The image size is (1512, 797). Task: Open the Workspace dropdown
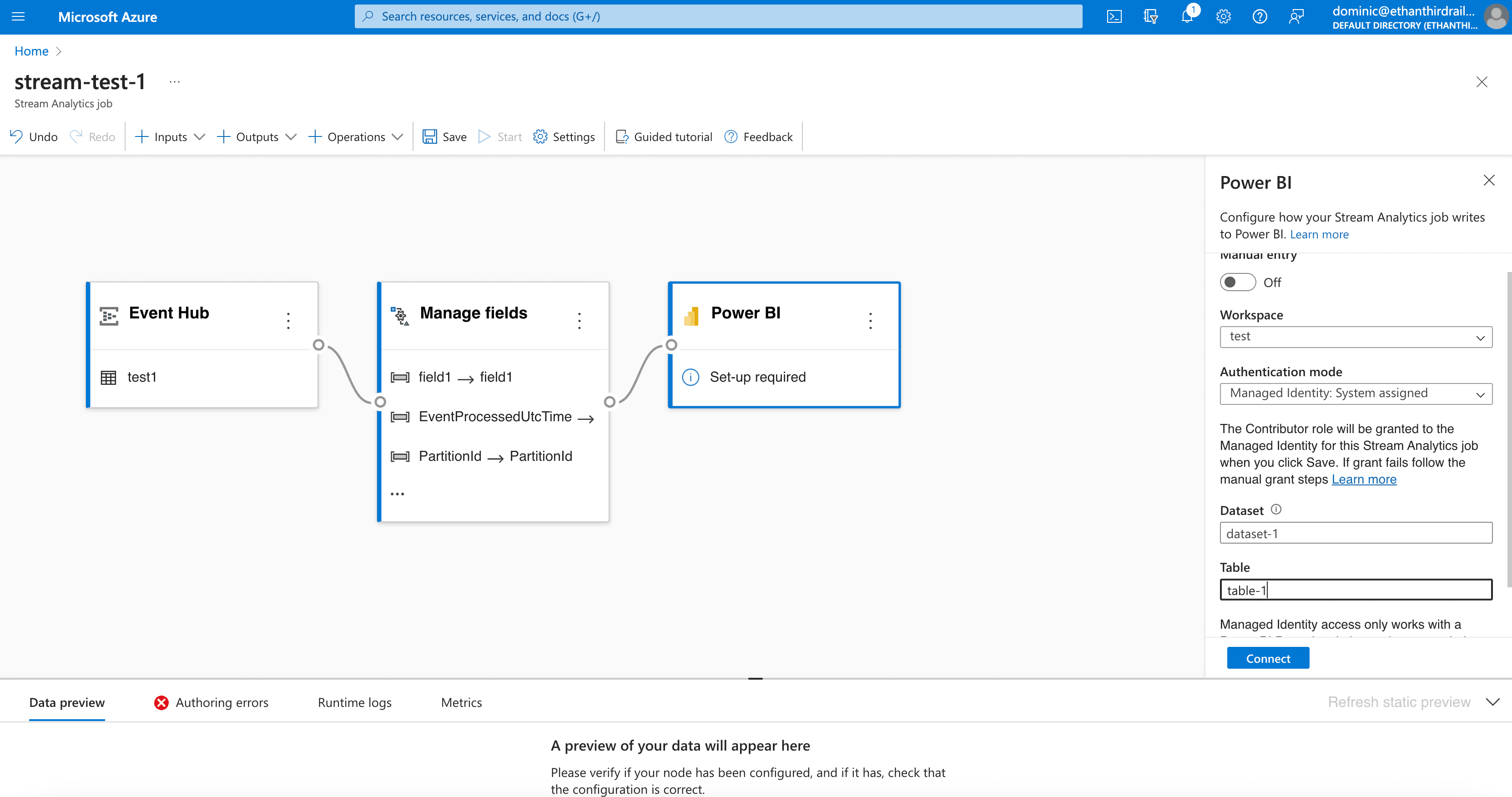point(1356,337)
